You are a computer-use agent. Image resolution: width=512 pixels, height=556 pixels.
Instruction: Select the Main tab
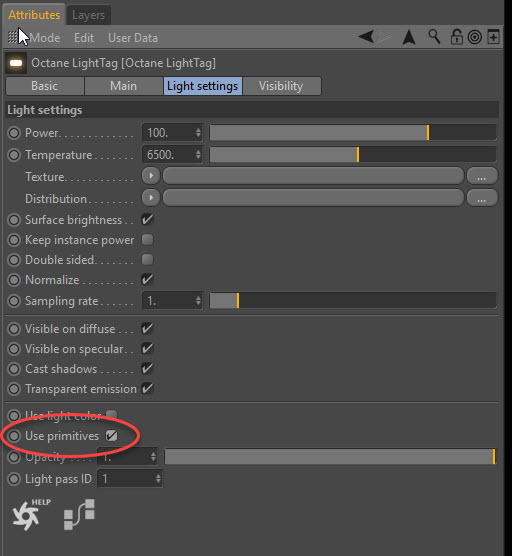123,86
